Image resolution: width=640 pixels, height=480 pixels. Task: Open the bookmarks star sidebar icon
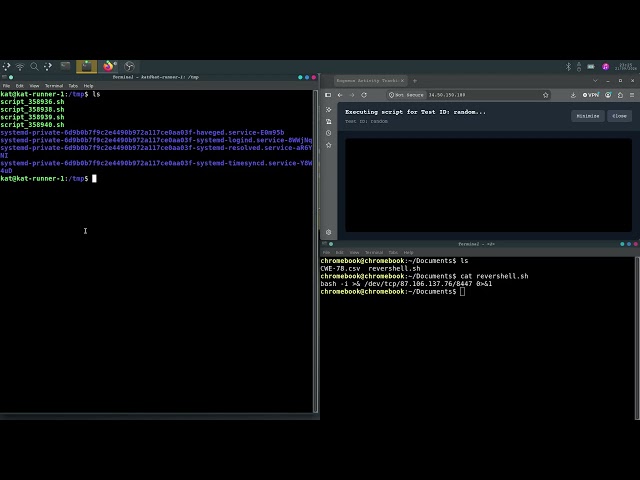(x=329, y=145)
